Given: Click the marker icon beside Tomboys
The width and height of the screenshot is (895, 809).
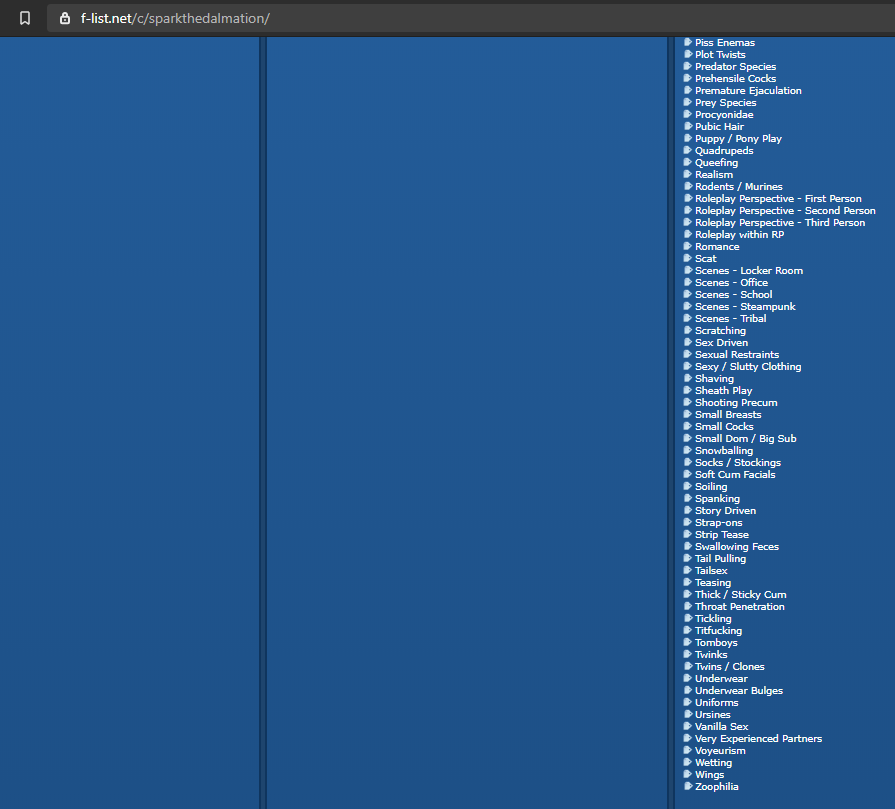Looking at the screenshot, I should click(688, 642).
